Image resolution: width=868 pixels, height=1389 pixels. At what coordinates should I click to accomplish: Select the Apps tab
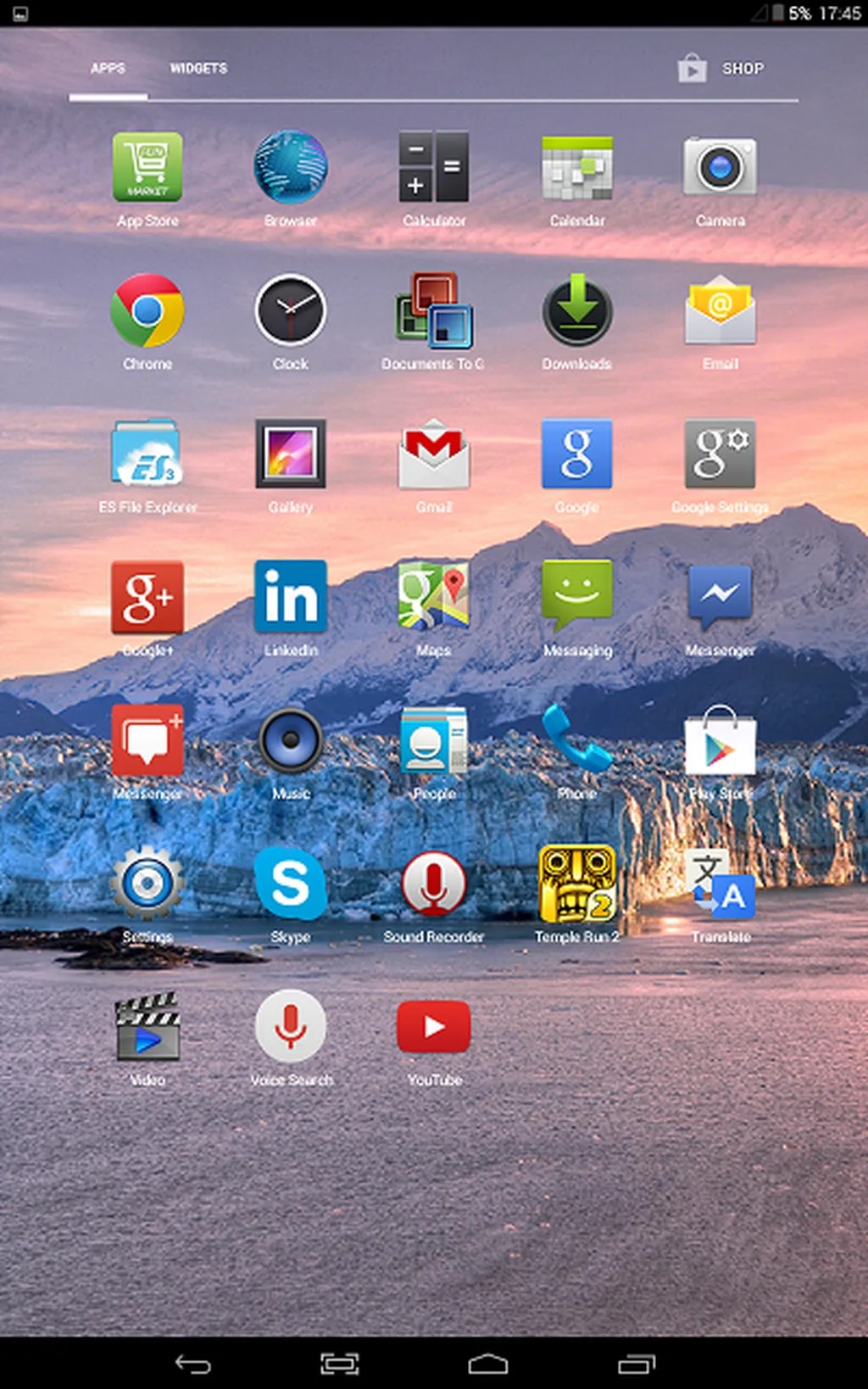pos(108,69)
